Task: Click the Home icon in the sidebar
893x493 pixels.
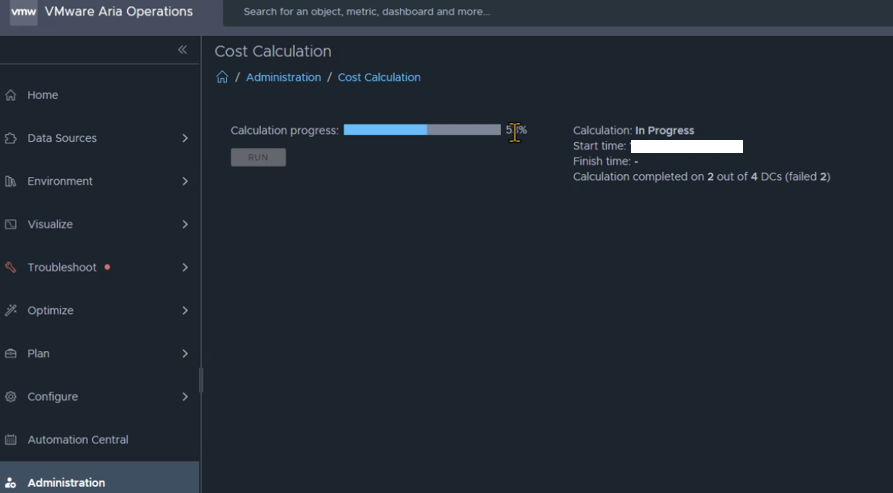Action: [x=11, y=95]
